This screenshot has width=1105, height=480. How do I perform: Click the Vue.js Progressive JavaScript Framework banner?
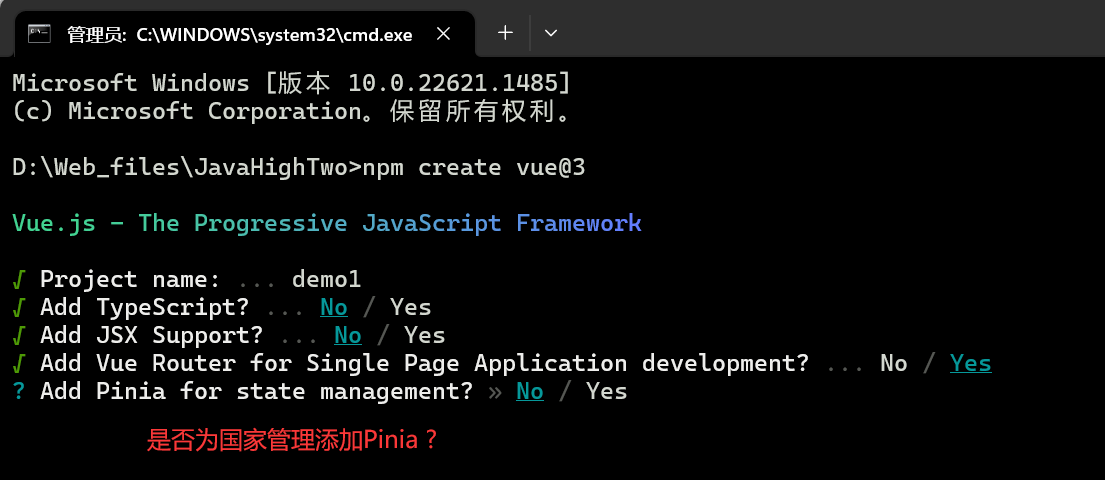click(327, 223)
